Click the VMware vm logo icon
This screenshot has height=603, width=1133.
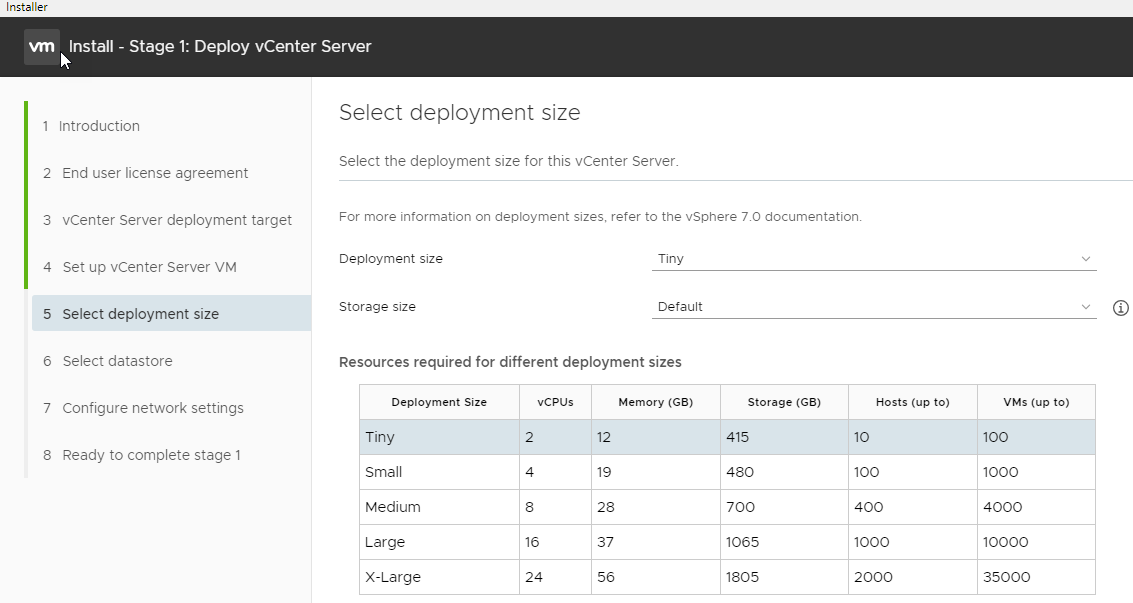click(42, 46)
